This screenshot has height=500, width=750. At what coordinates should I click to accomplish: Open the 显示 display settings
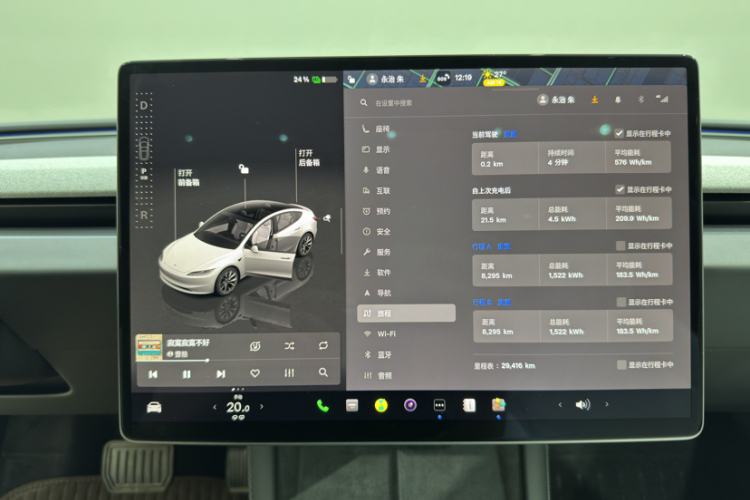point(375,149)
